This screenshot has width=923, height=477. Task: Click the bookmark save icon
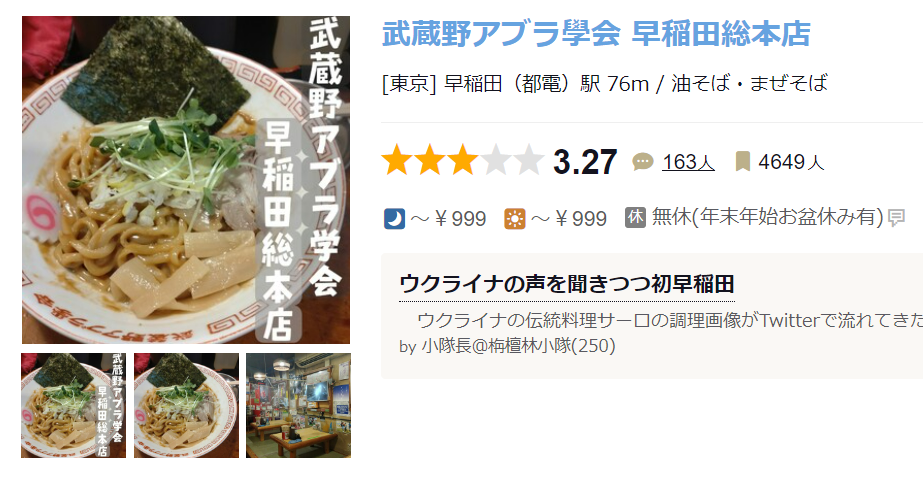(x=743, y=161)
